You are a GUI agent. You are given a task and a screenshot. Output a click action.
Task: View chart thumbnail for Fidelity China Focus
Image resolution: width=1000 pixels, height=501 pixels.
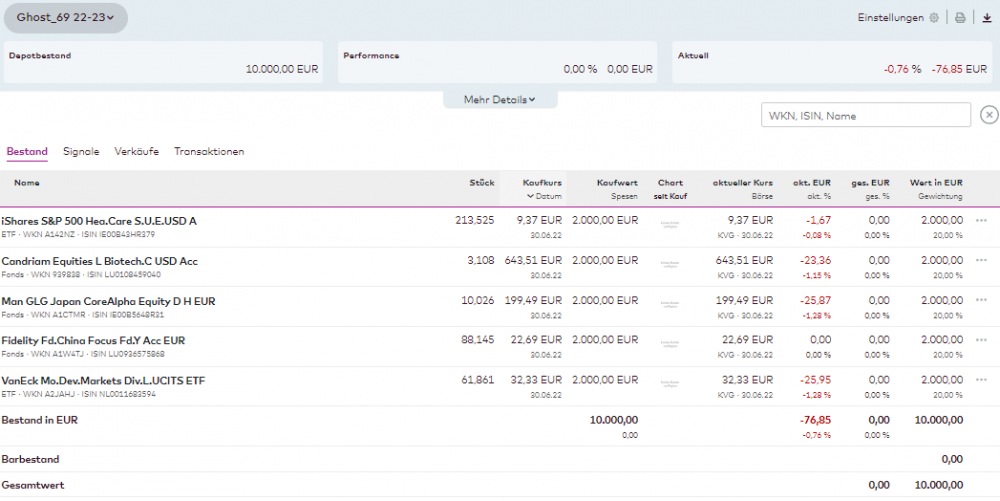(x=670, y=344)
